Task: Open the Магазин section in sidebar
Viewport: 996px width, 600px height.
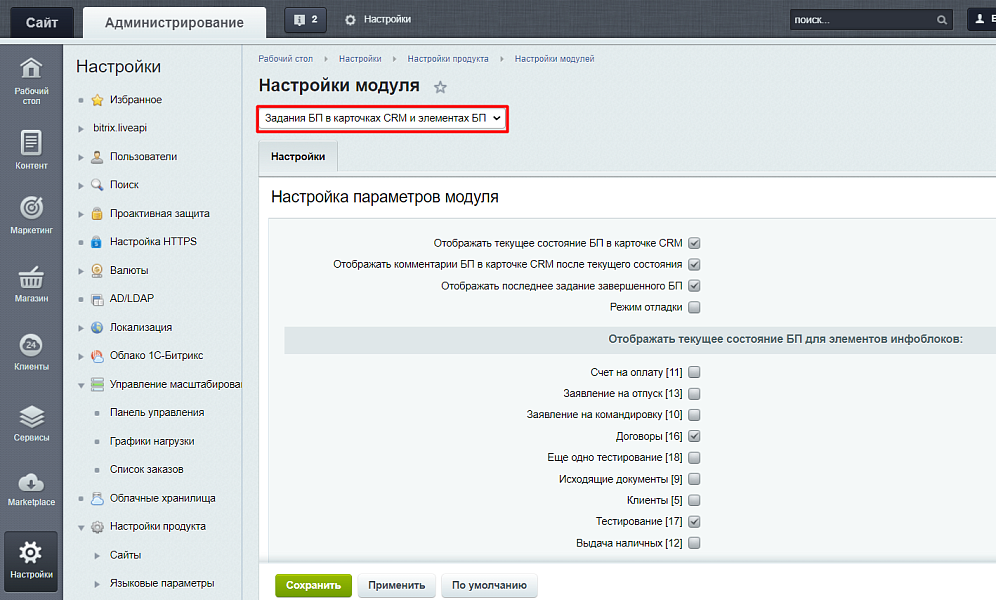Action: click(31, 283)
